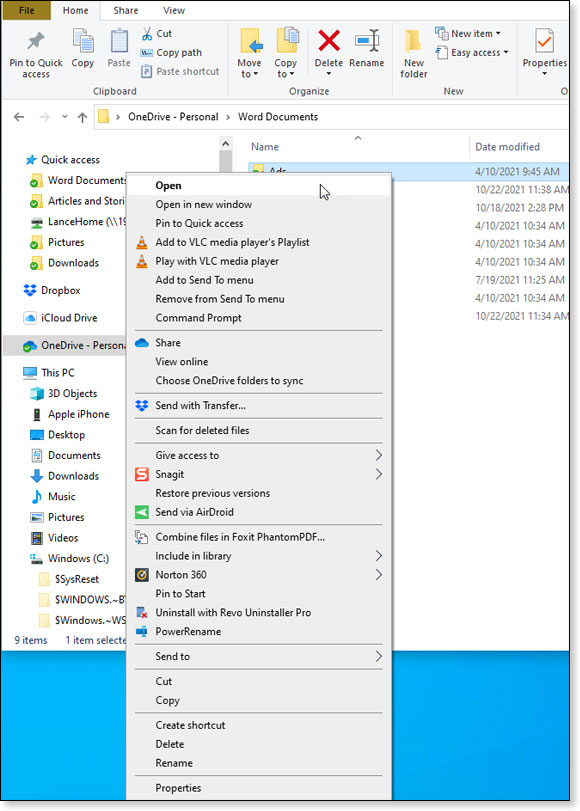
Task: Choose OneDrive Share in the context menu
Action: pyautogui.click(x=259, y=342)
